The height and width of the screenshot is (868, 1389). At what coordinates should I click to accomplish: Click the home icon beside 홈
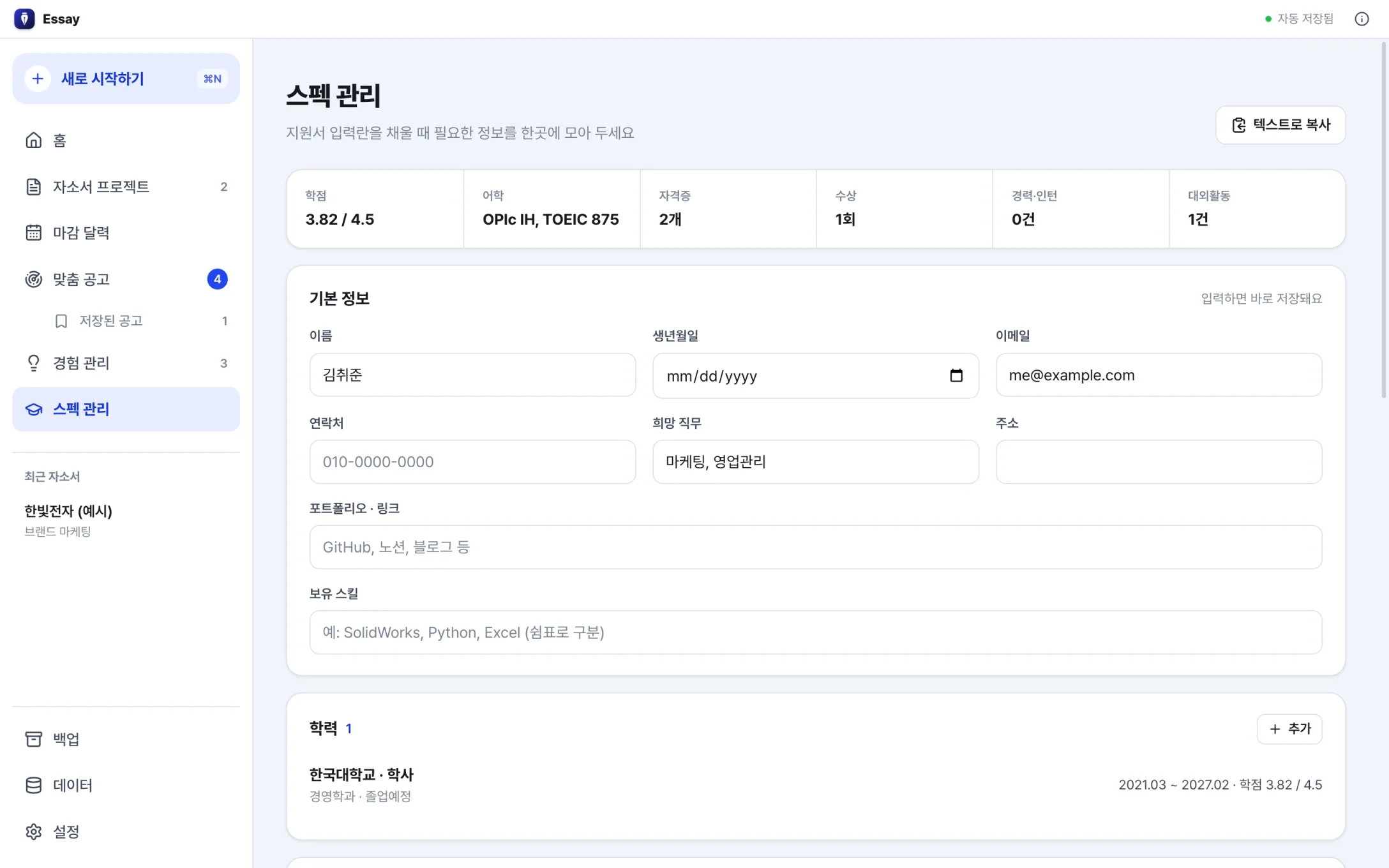point(33,140)
